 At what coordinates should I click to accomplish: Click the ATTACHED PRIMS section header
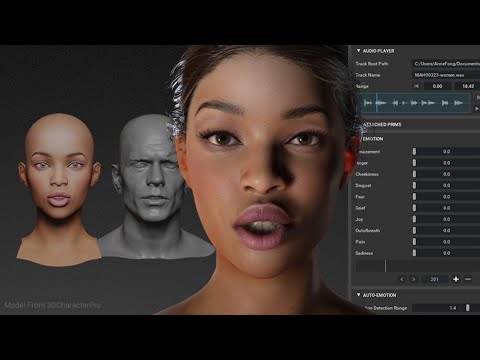pyautogui.click(x=381, y=124)
